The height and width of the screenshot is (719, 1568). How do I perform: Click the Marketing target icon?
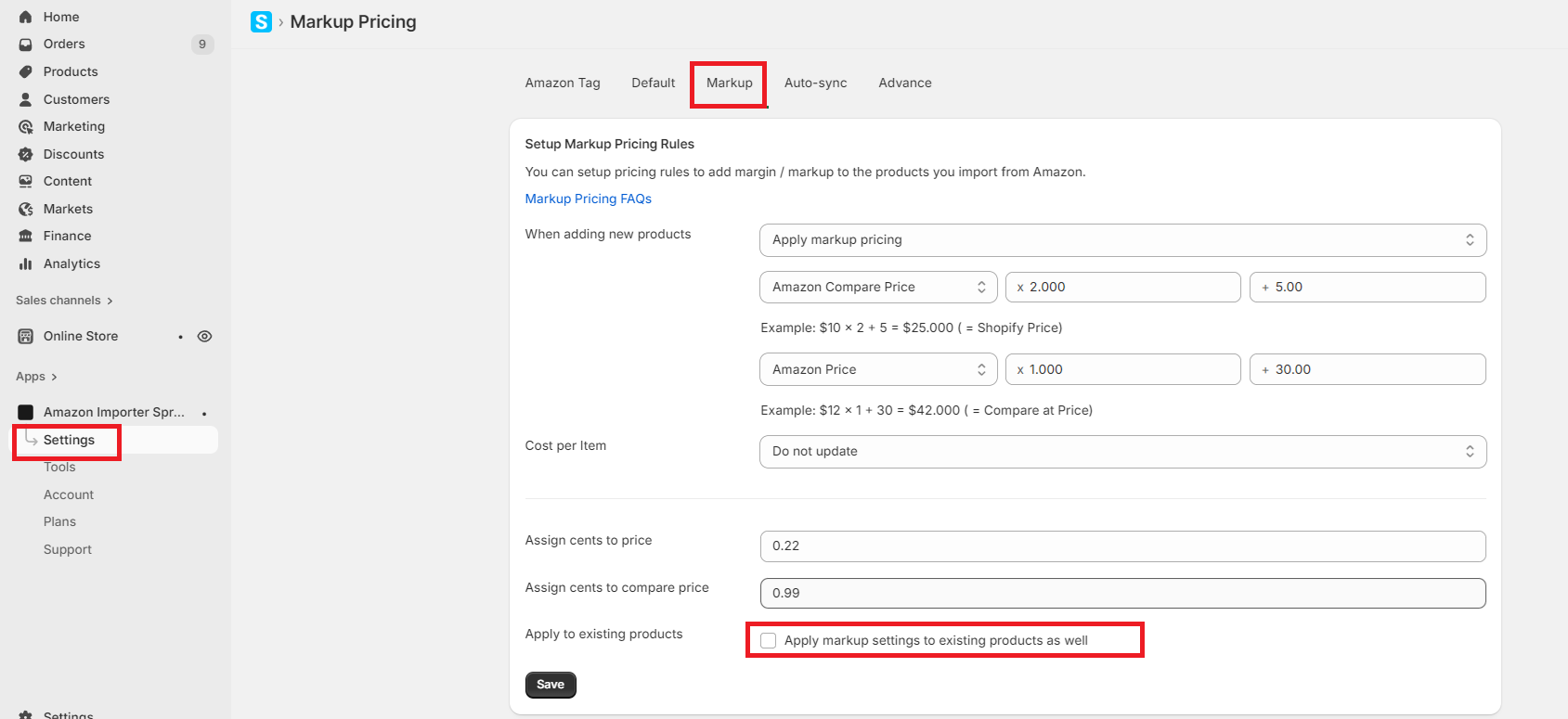[x=26, y=126]
